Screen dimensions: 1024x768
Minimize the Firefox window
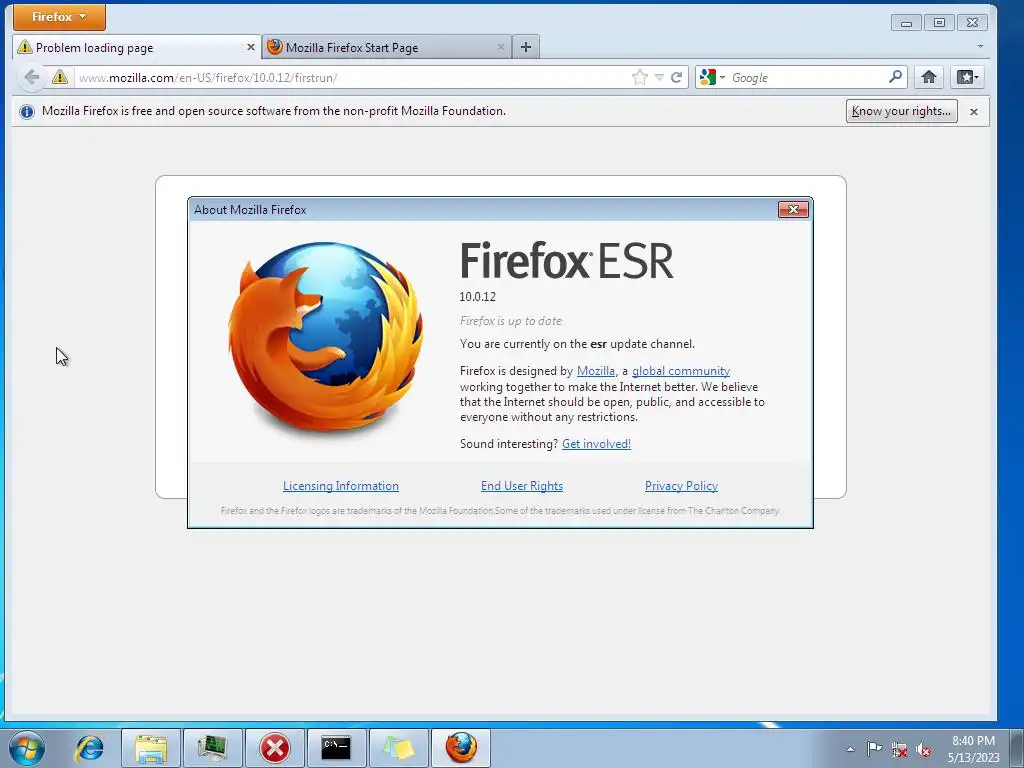[x=906, y=23]
